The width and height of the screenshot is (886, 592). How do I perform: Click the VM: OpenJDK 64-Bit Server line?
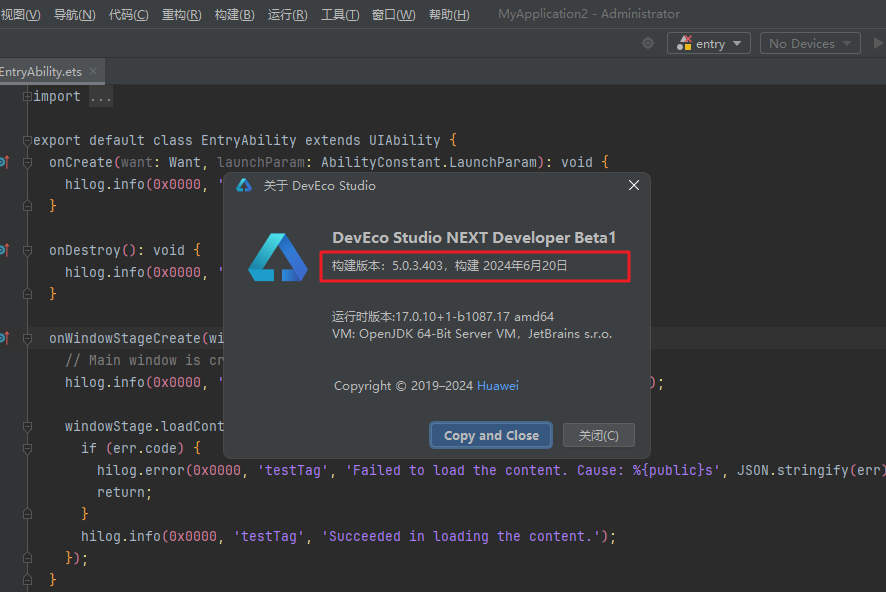tap(472, 334)
